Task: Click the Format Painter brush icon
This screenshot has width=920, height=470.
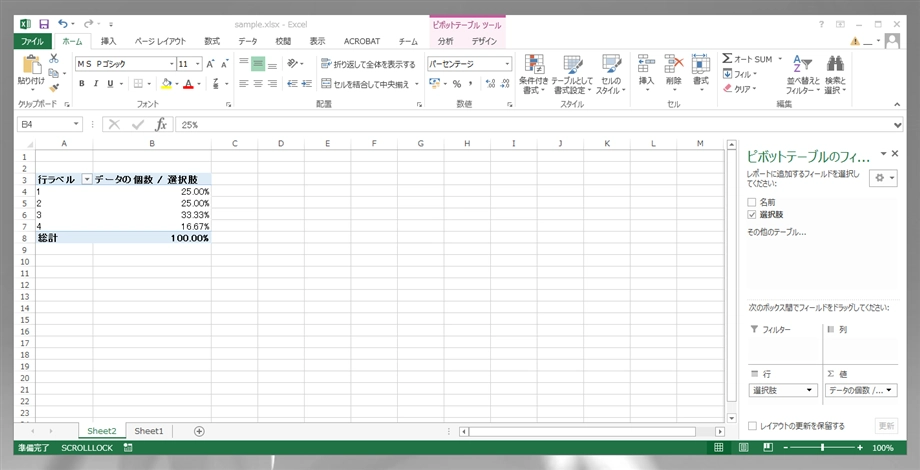Action: [54, 87]
